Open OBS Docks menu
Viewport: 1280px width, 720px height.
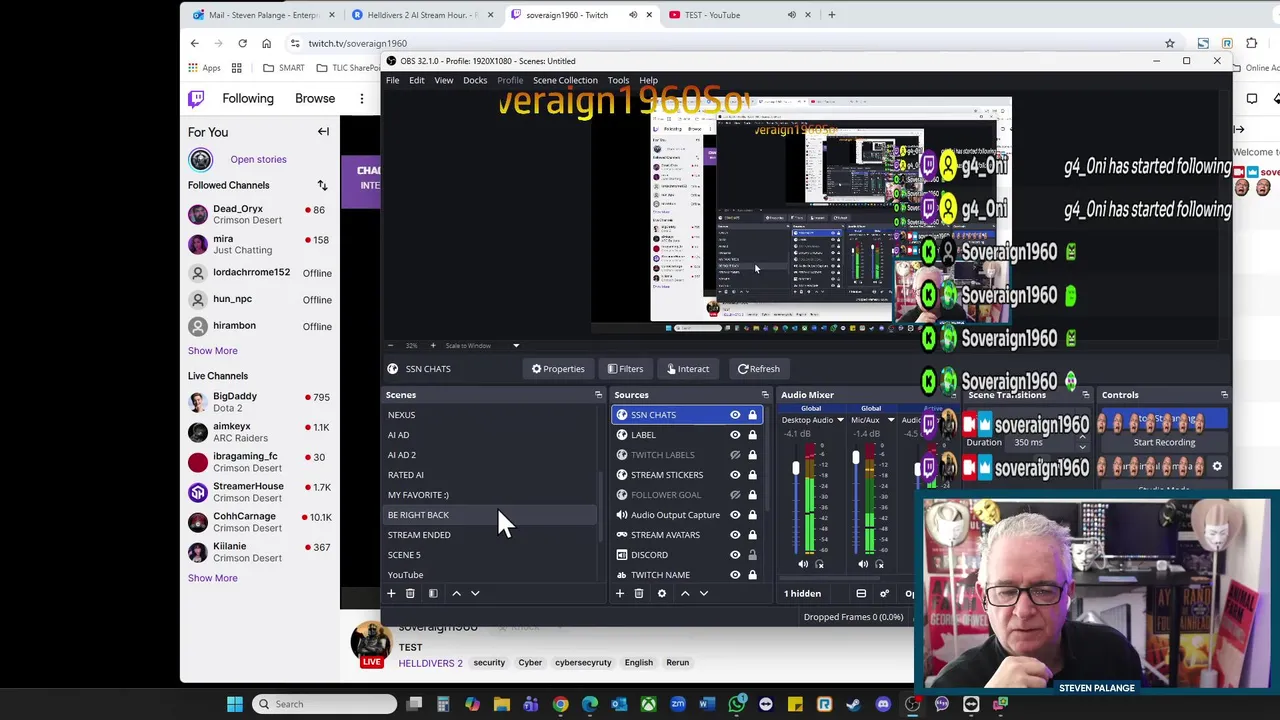pos(475,80)
